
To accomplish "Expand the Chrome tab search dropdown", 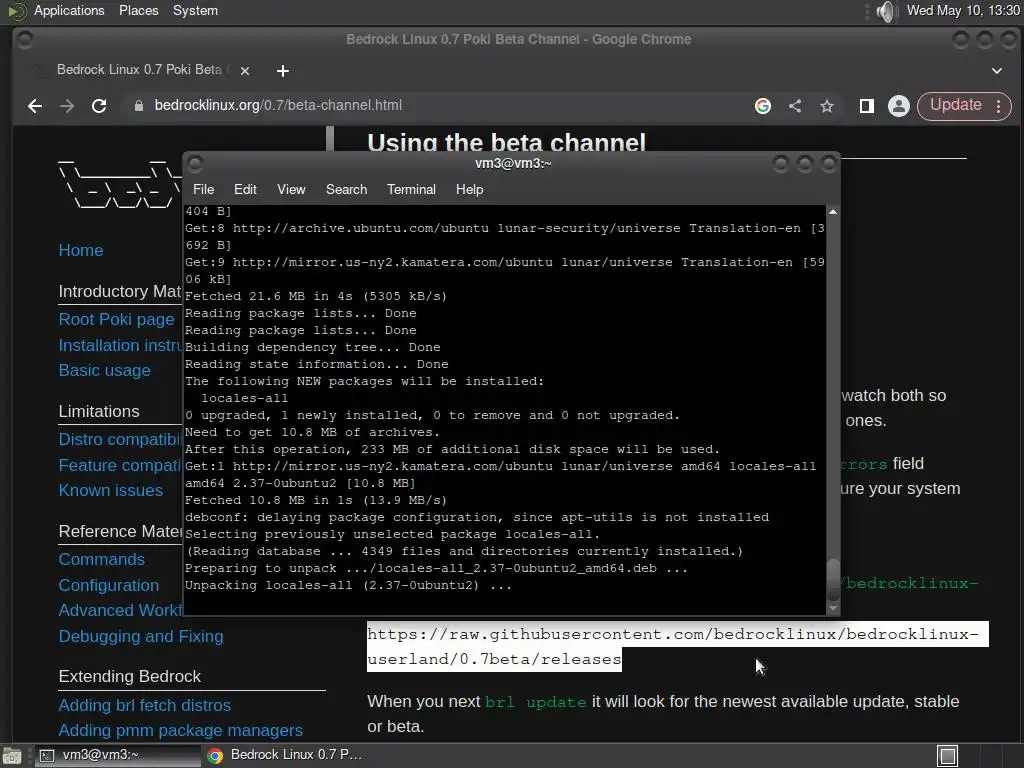I will click(x=997, y=71).
